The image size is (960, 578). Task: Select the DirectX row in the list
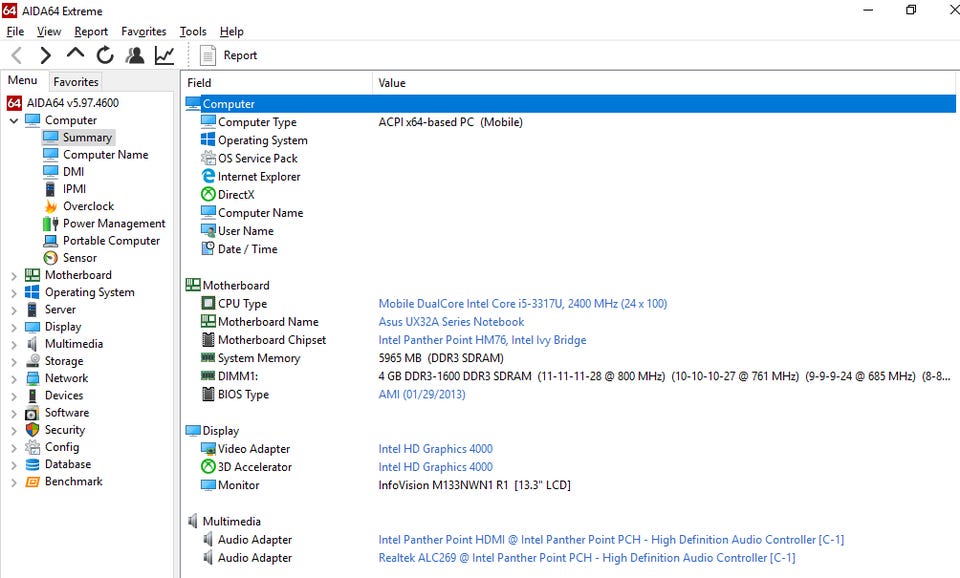coord(236,195)
